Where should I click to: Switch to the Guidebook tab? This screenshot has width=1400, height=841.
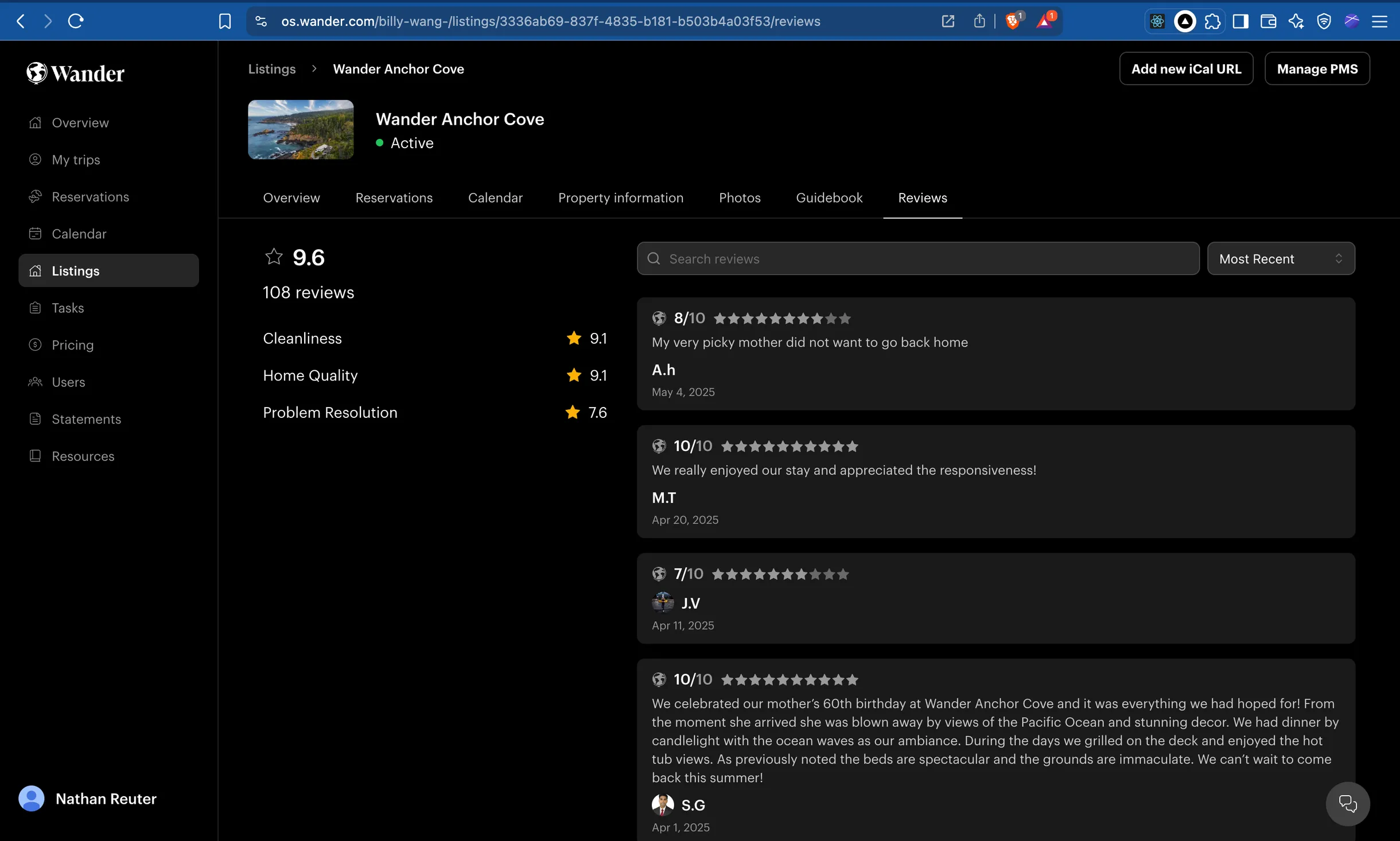click(x=829, y=197)
